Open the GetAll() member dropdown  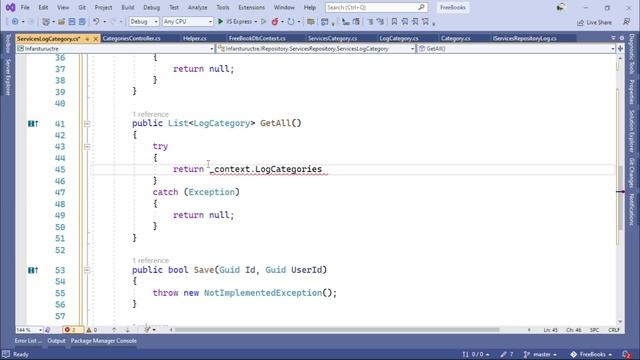(x=516, y=49)
